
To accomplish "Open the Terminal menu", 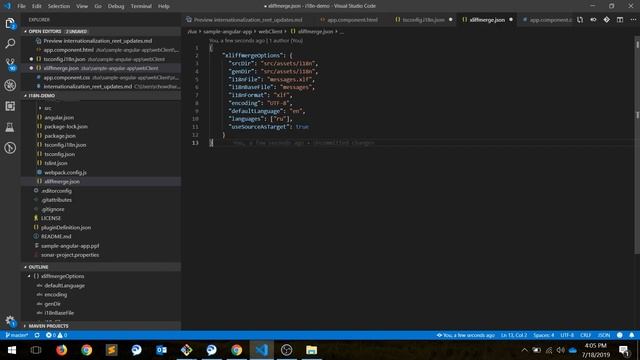I will [x=141, y=6].
